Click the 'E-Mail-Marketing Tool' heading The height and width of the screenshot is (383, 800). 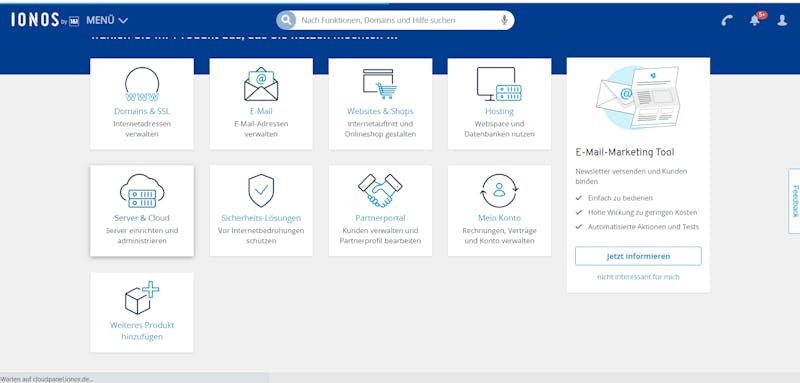pos(624,152)
